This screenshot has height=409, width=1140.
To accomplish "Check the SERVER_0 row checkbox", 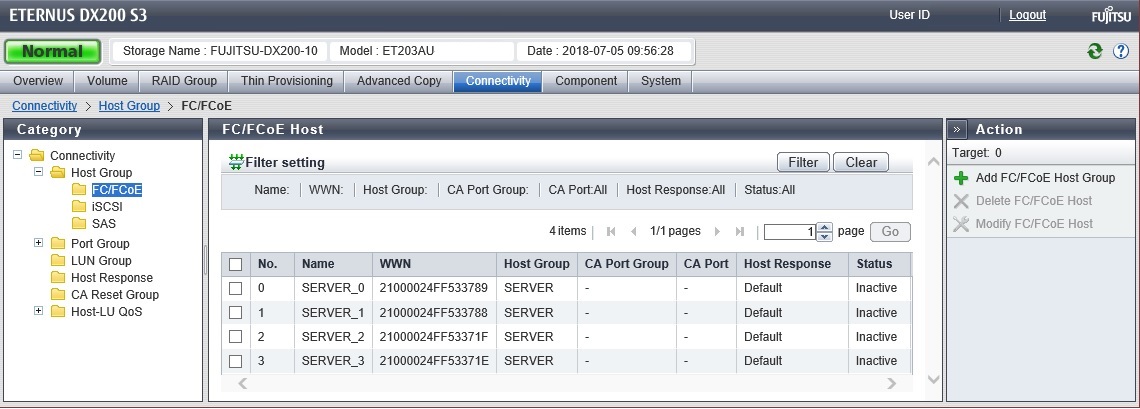I will pos(236,288).
